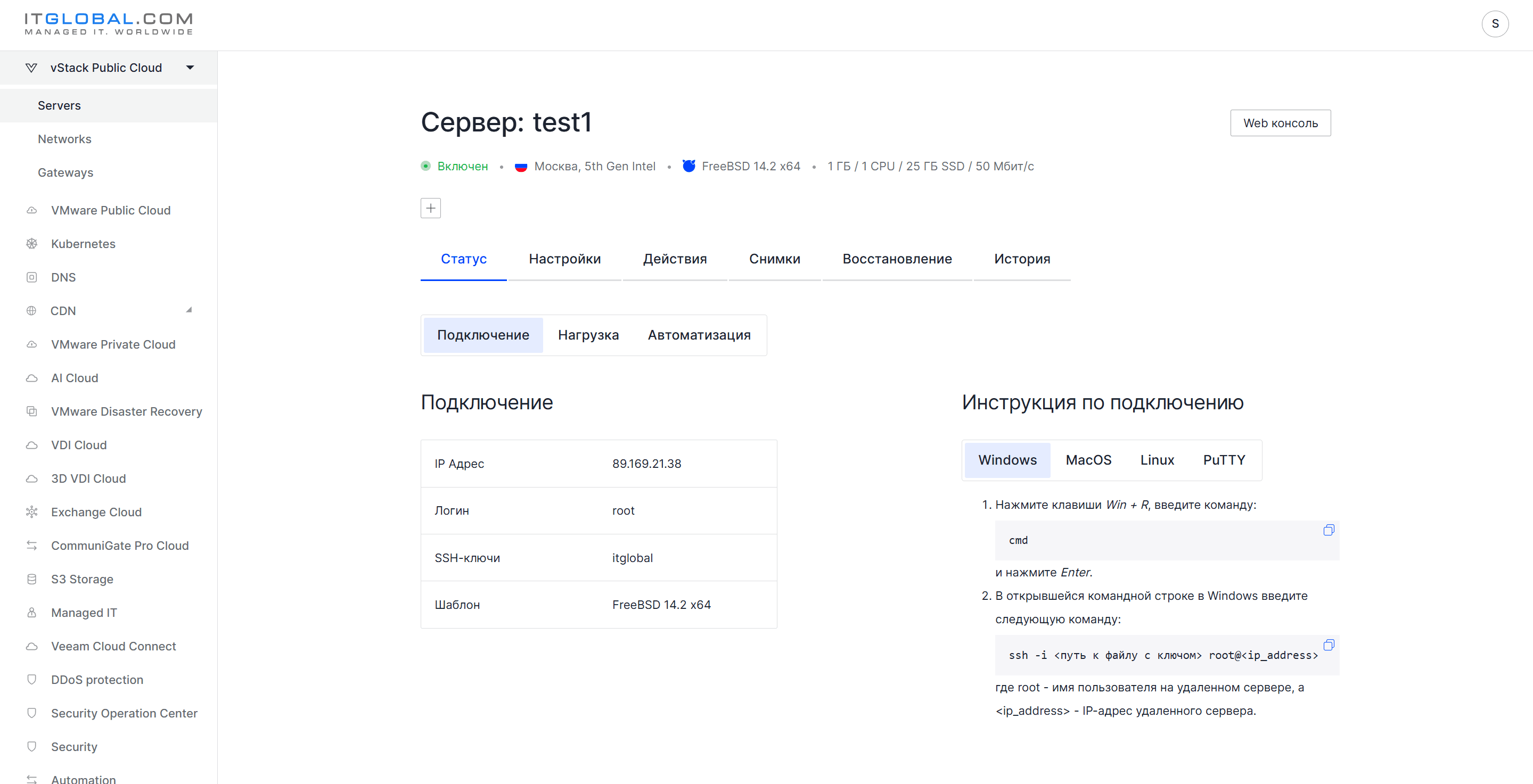Click the VDI Cloud icon
Image resolution: width=1533 pixels, height=784 pixels.
click(32, 445)
